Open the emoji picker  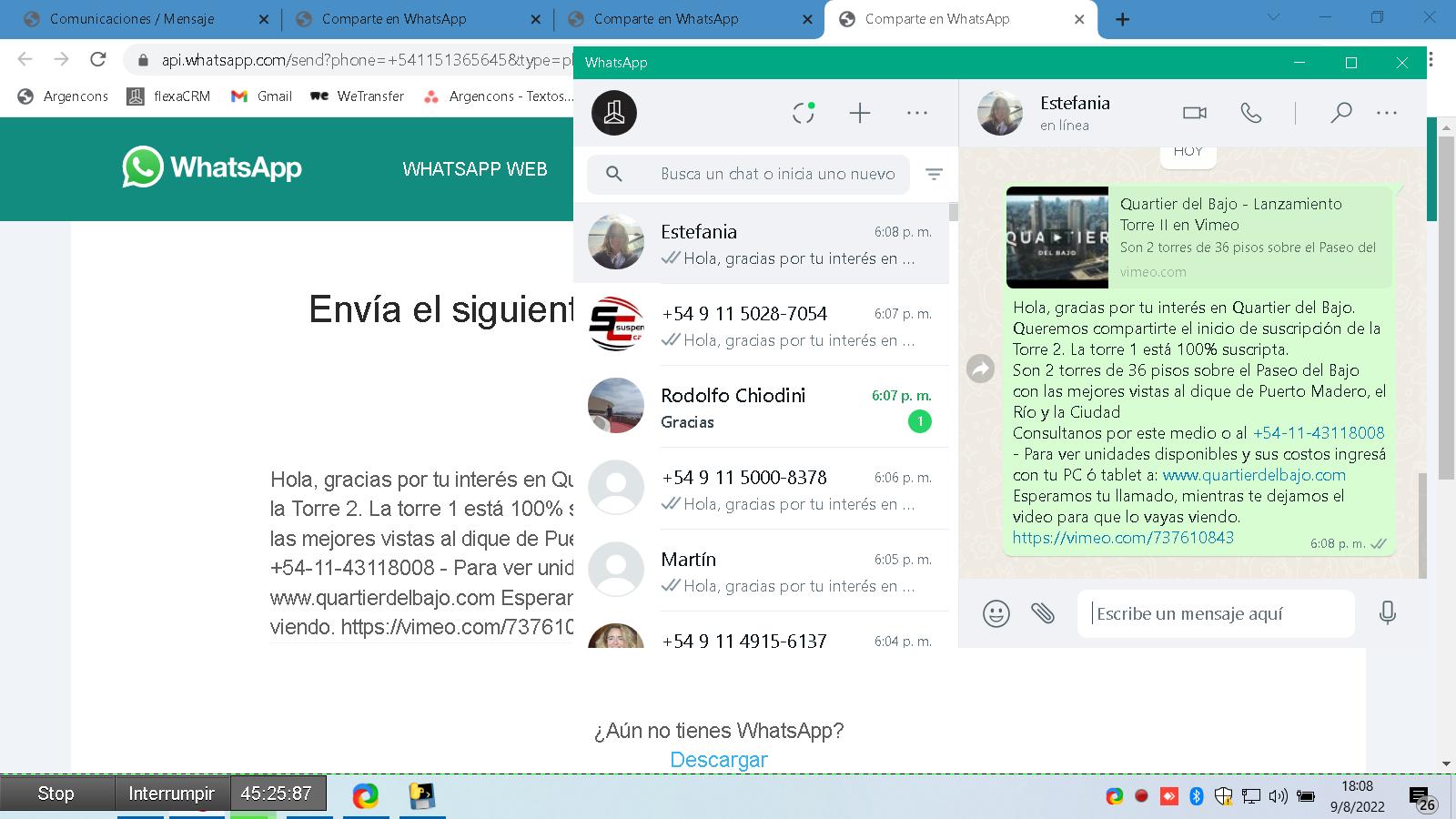click(x=996, y=613)
